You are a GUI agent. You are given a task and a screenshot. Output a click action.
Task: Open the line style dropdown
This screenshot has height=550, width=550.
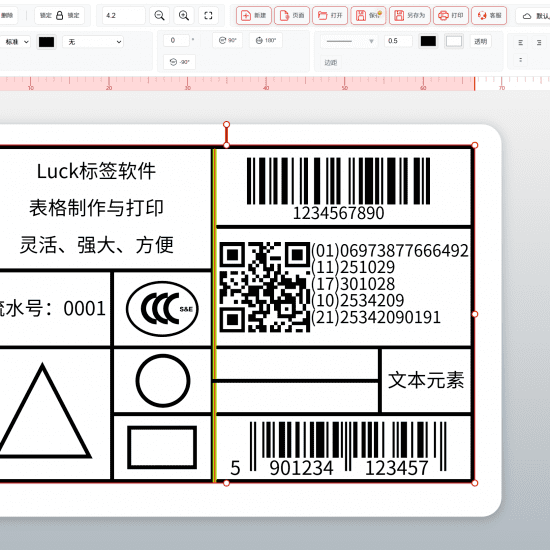(x=350, y=41)
